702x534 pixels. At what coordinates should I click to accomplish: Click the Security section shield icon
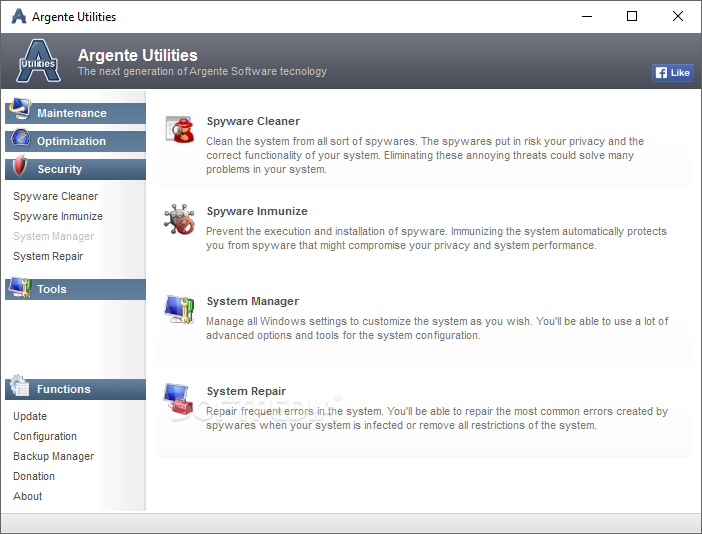click(20, 166)
